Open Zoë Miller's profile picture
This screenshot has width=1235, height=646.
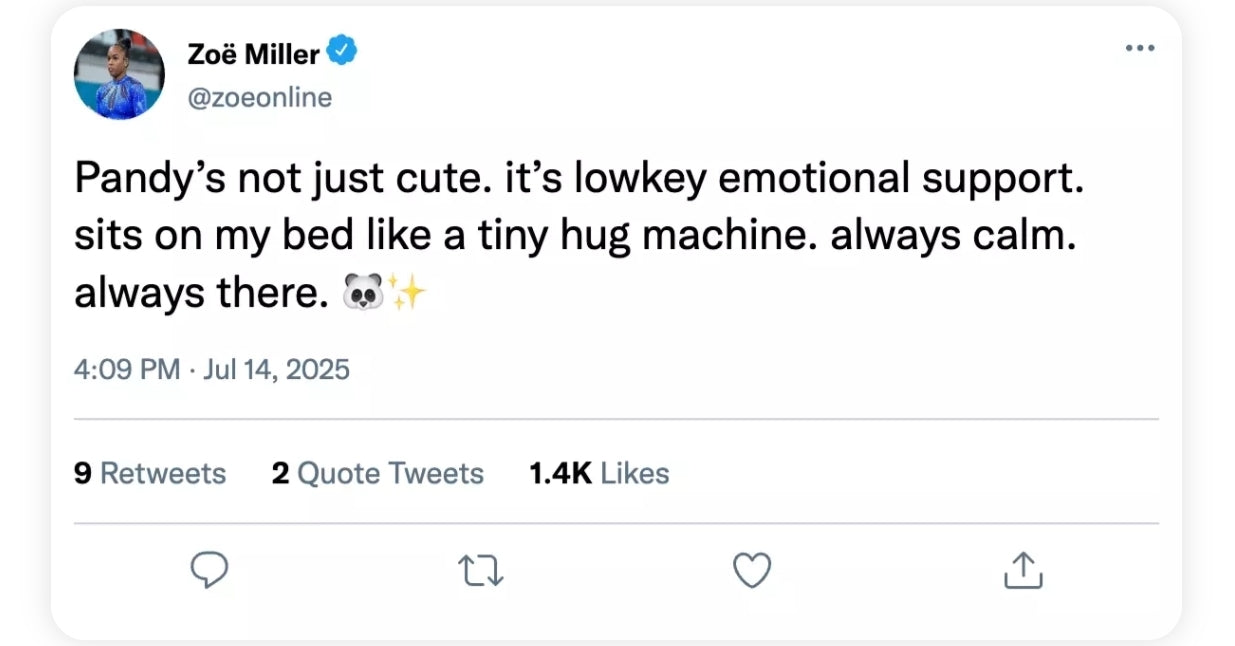click(120, 74)
